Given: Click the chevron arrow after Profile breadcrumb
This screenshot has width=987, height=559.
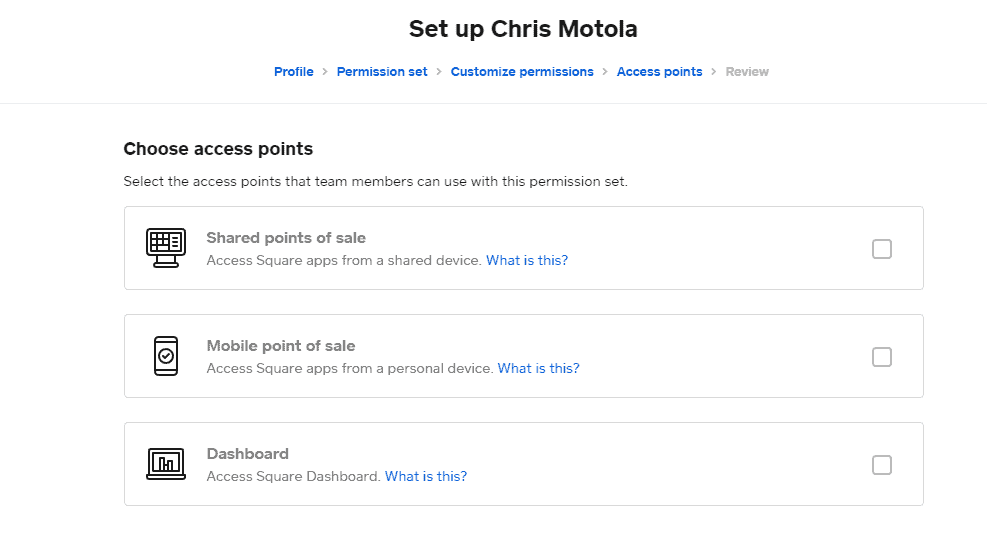Looking at the screenshot, I should tap(325, 72).
